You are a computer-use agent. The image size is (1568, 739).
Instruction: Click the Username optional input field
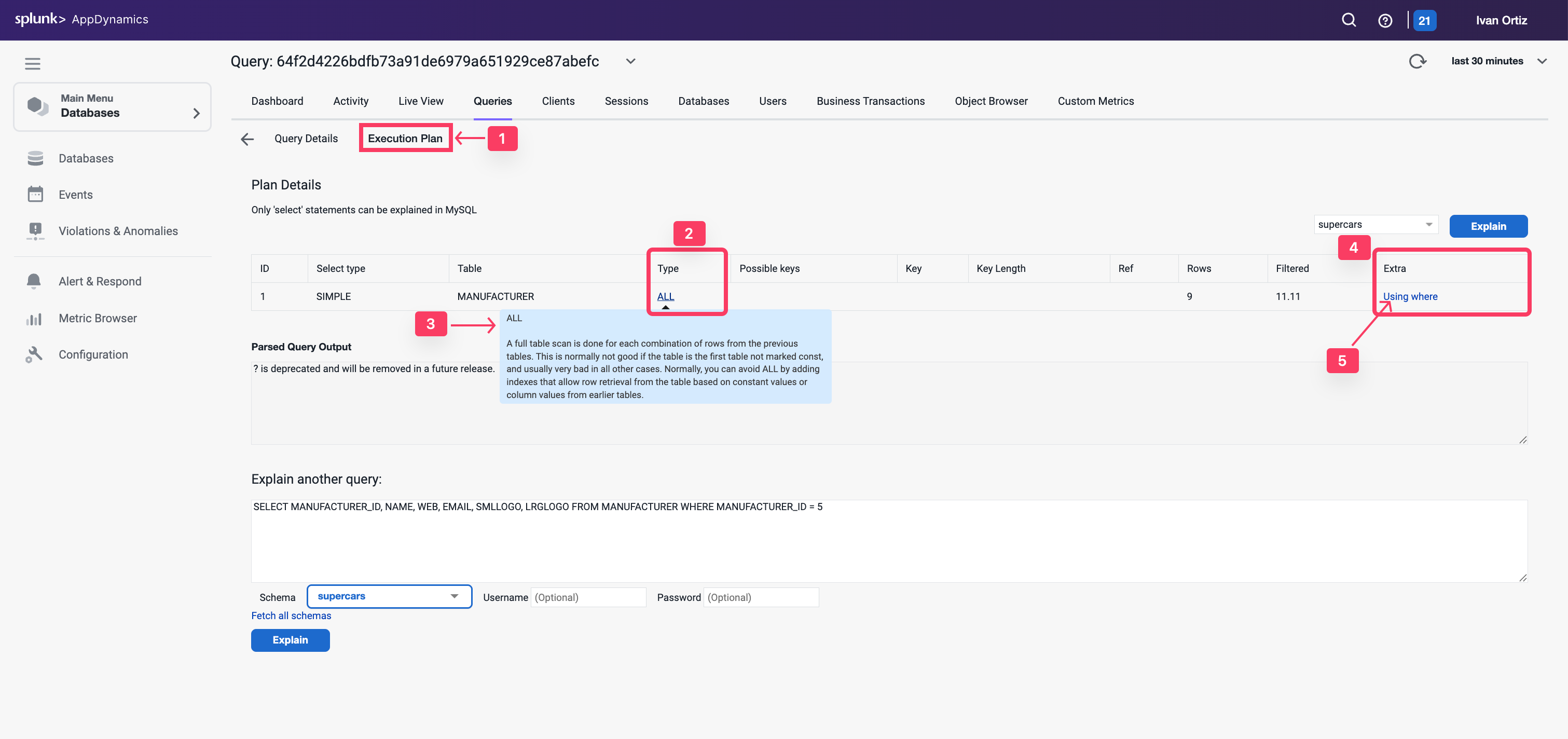click(x=588, y=597)
